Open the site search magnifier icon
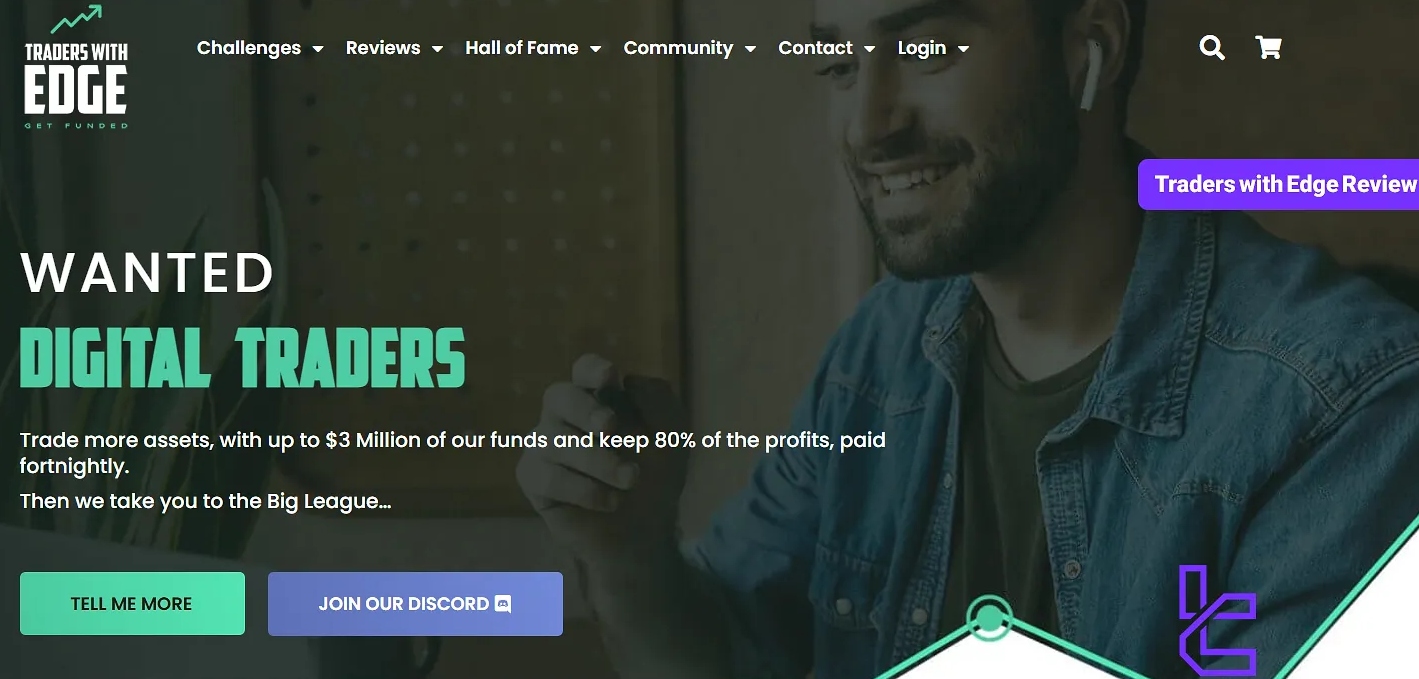 [x=1212, y=47]
